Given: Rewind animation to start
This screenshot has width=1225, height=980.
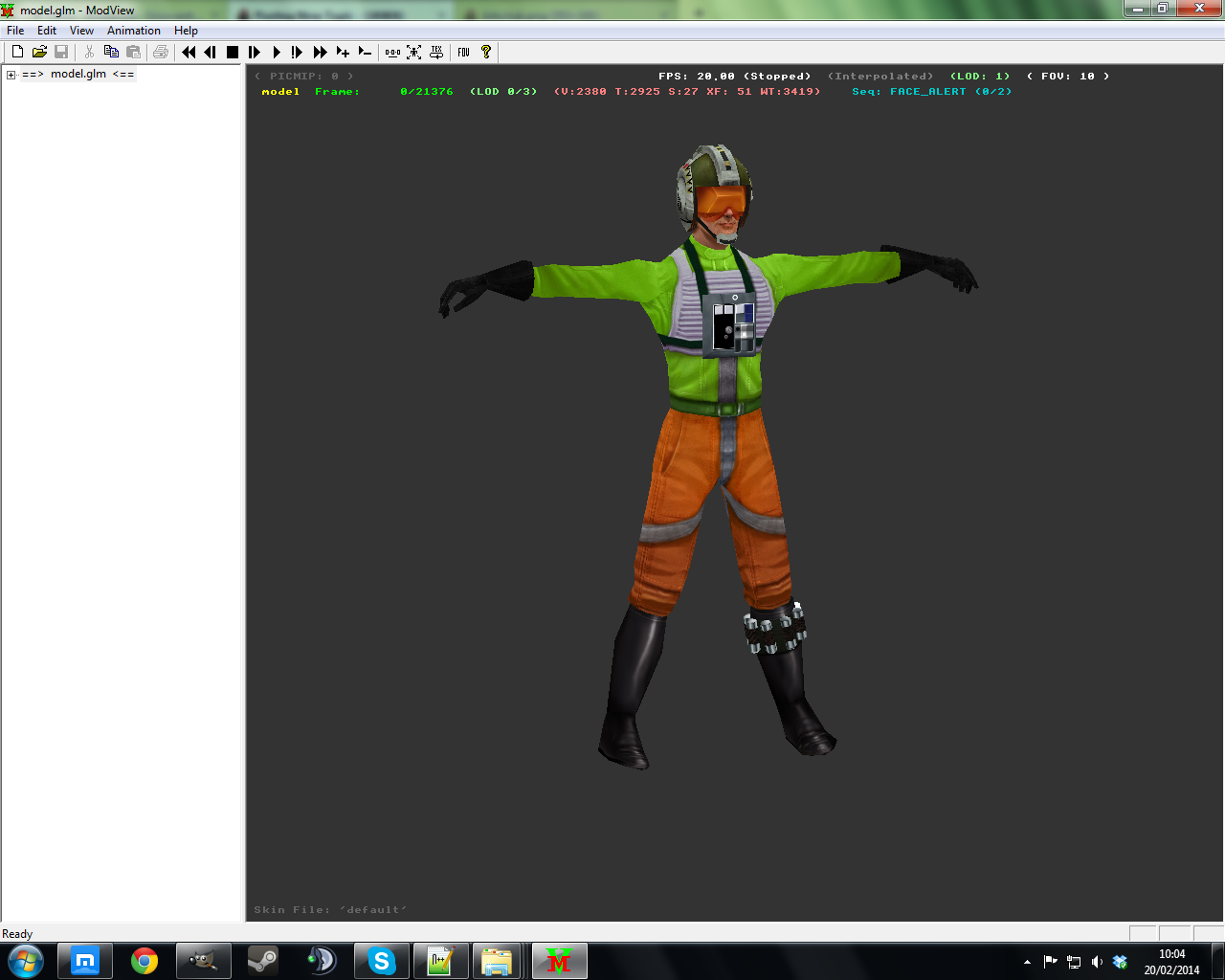Looking at the screenshot, I should coord(189,52).
